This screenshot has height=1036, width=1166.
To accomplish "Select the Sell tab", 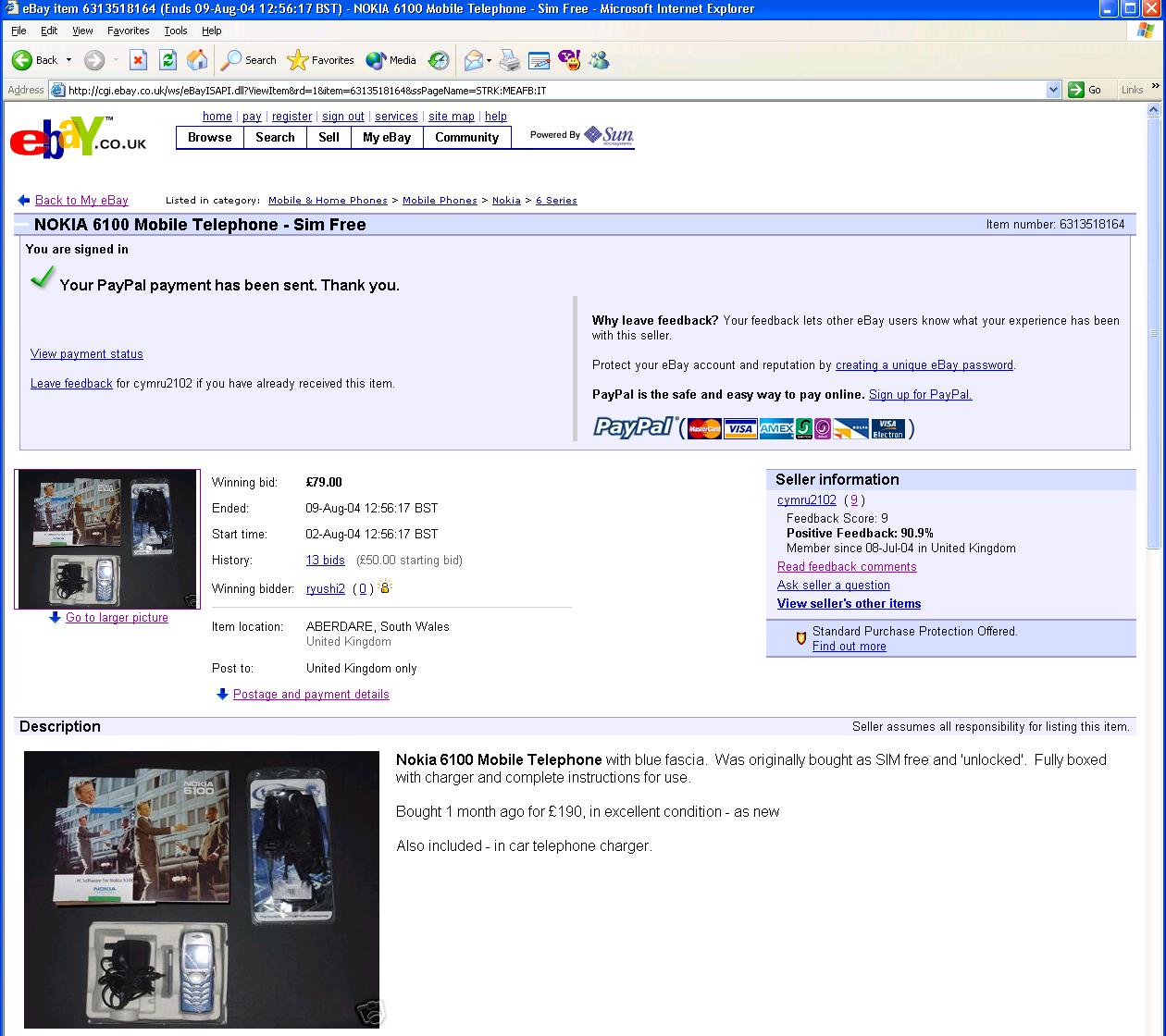I will [329, 137].
